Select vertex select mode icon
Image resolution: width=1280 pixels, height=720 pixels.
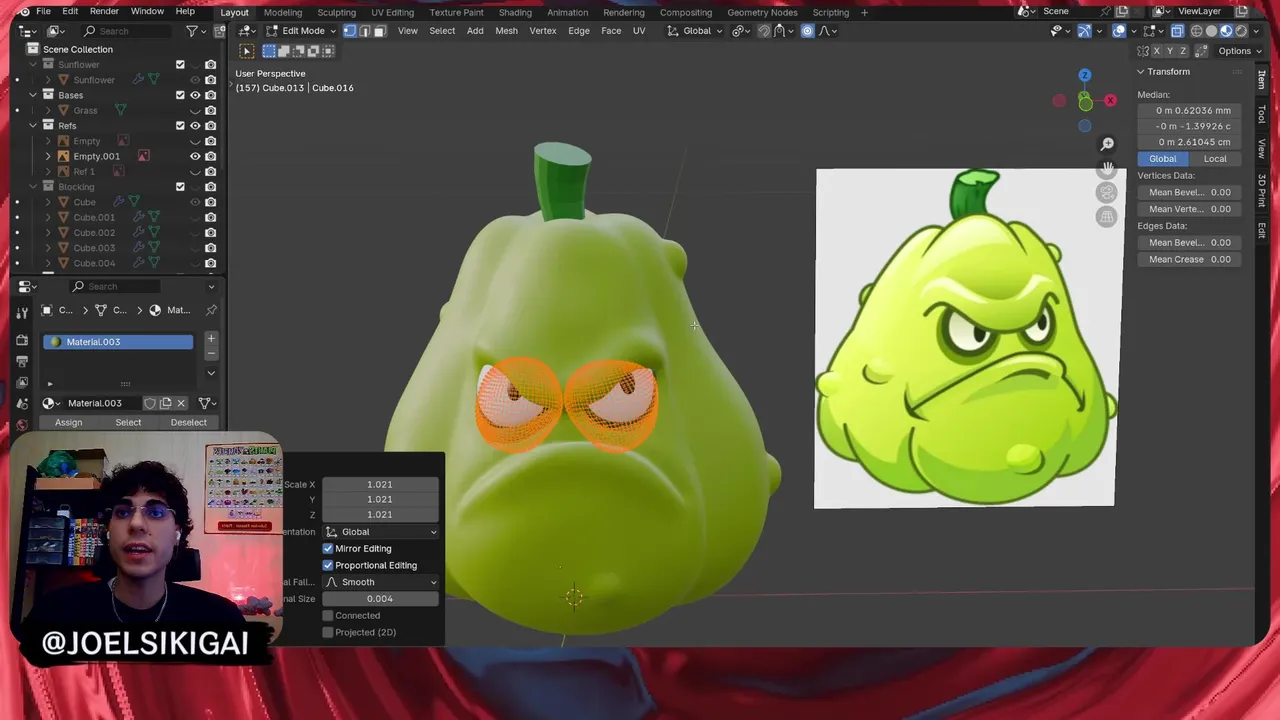pos(350,31)
